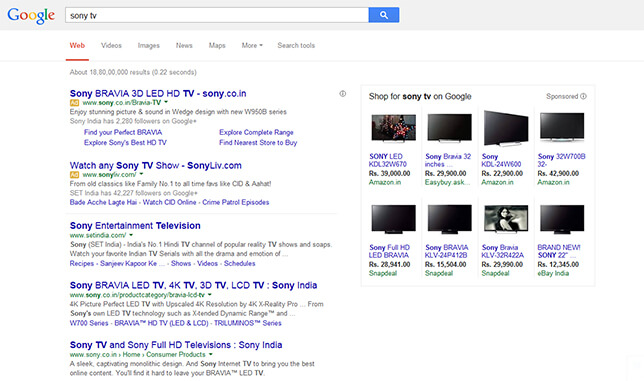This screenshot has width=644, height=381.
Task: Select the Web tab
Action: click(77, 45)
